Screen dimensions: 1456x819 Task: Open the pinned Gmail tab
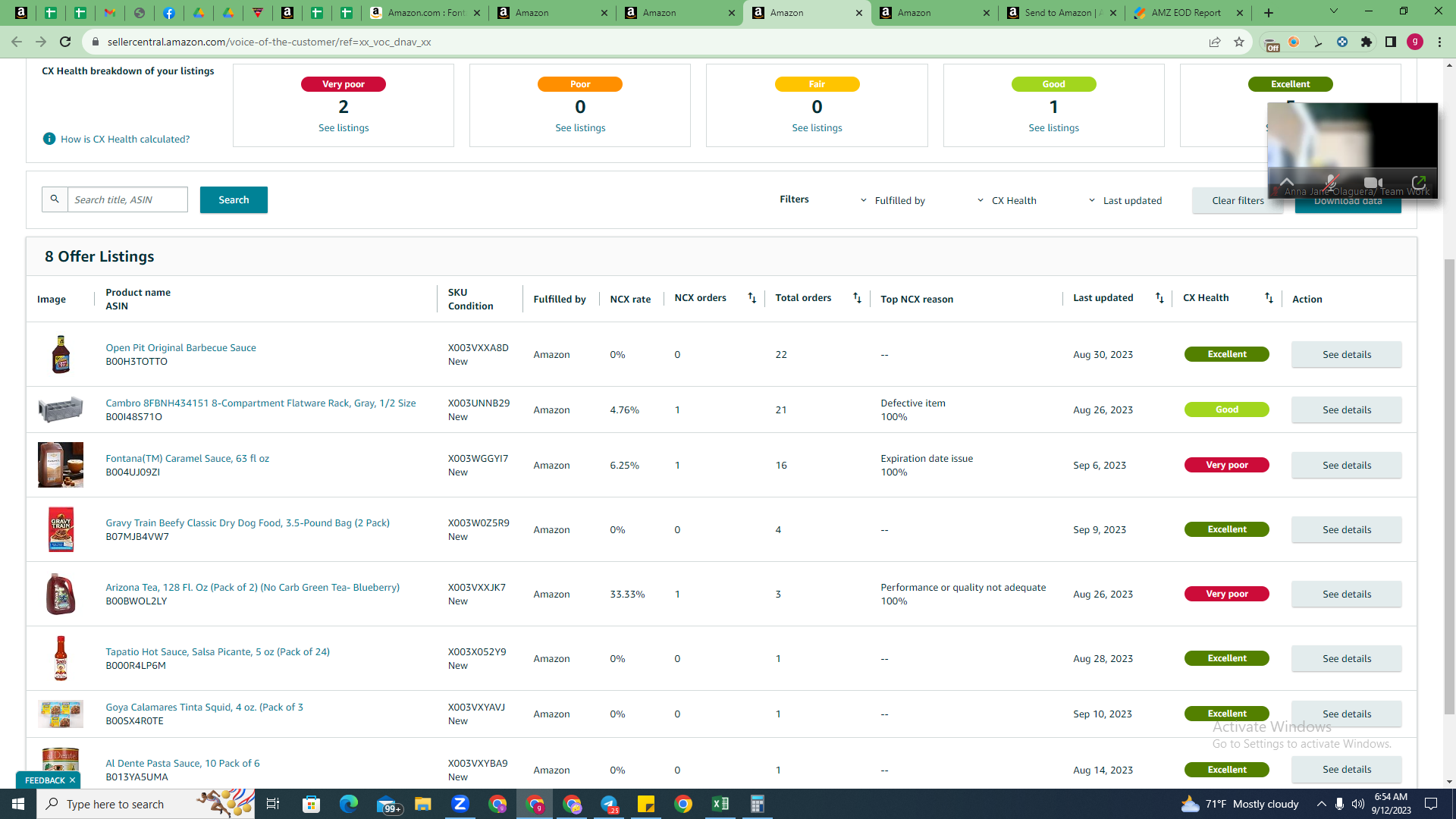[x=110, y=13]
